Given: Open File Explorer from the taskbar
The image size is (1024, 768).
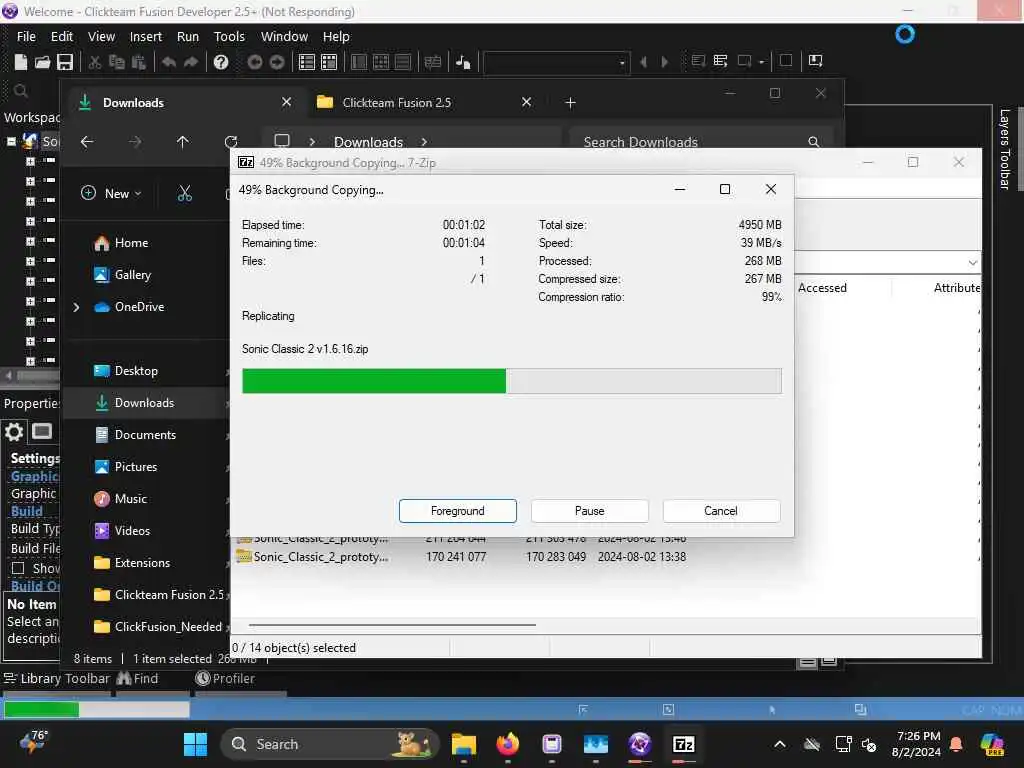Looking at the screenshot, I should tap(464, 744).
